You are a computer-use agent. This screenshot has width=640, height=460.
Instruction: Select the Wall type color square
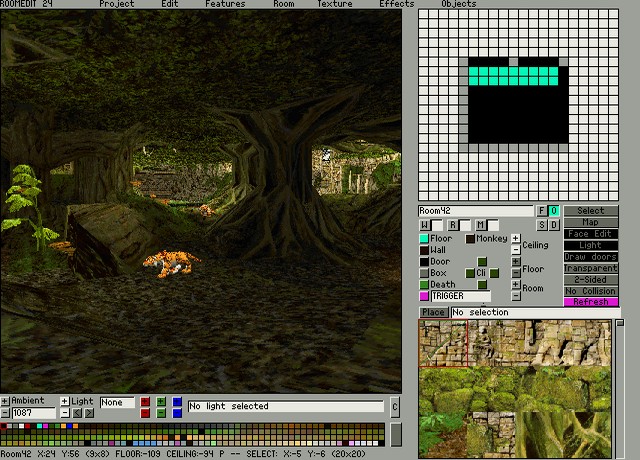[x=424, y=250]
